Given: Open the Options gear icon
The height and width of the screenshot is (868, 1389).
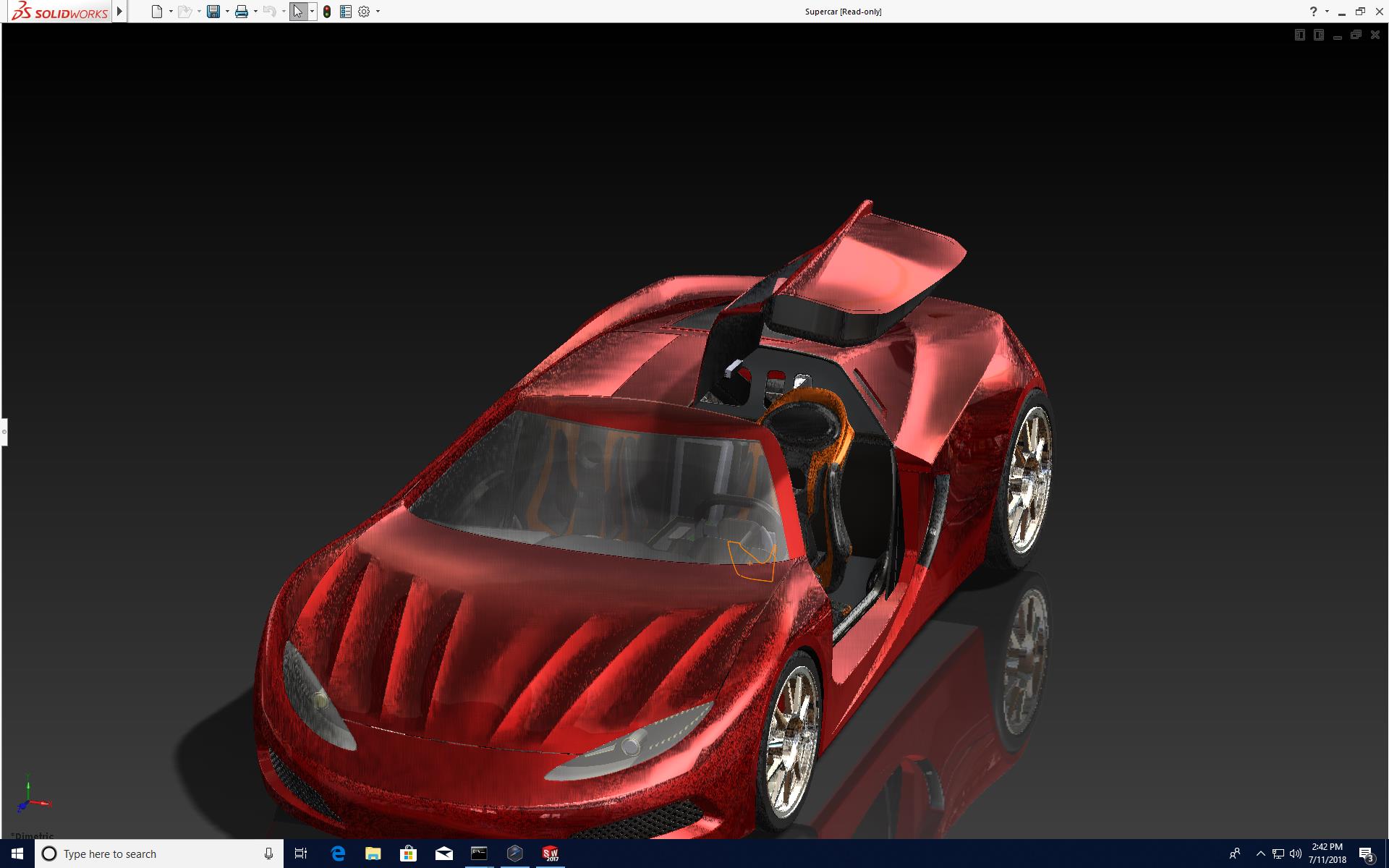Looking at the screenshot, I should coord(364,12).
